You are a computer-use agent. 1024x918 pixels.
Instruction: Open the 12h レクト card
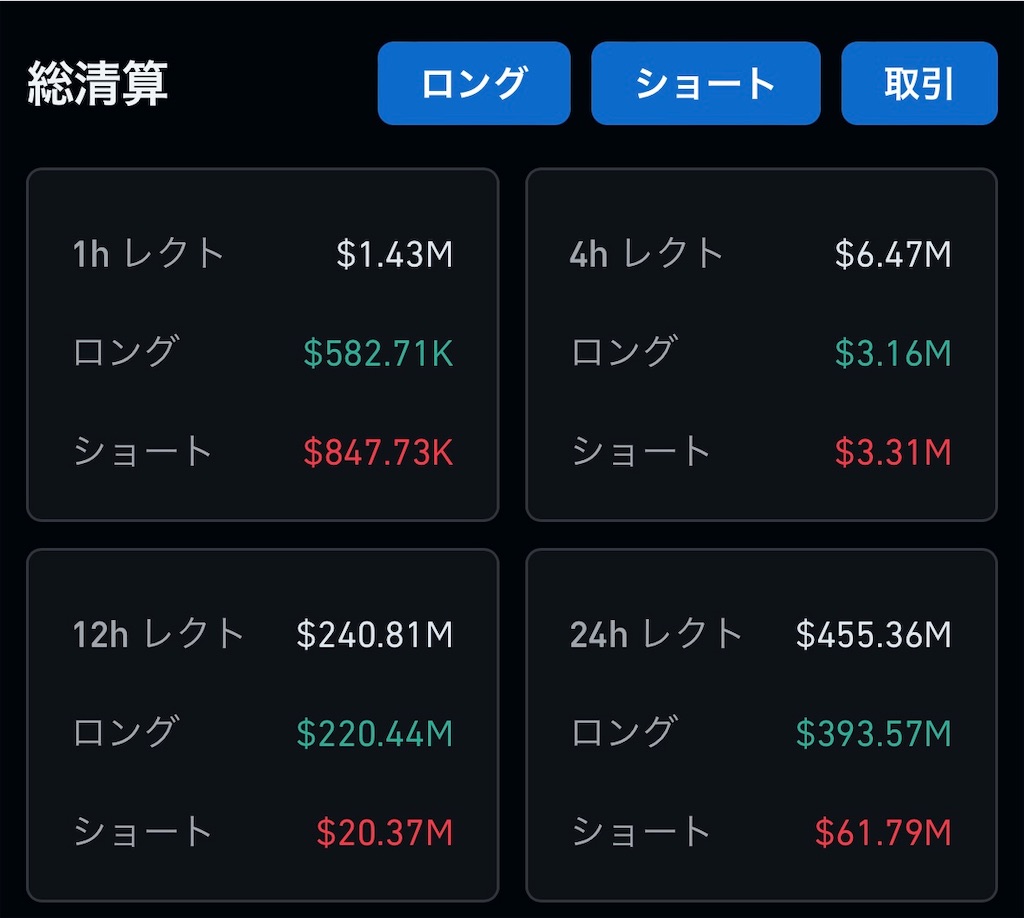[x=263, y=725]
